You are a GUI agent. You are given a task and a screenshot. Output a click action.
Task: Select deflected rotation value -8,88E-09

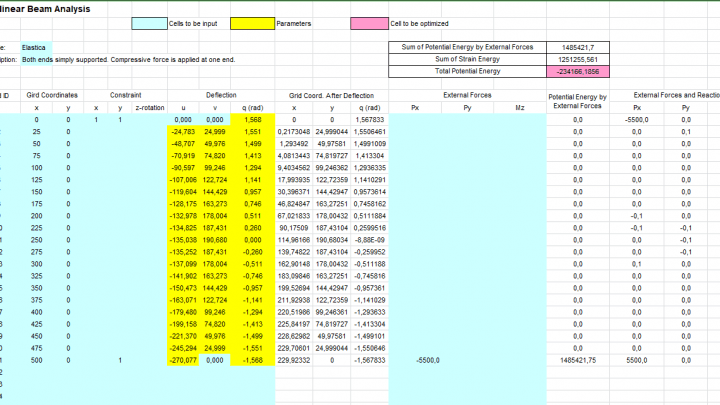[x=370, y=240]
